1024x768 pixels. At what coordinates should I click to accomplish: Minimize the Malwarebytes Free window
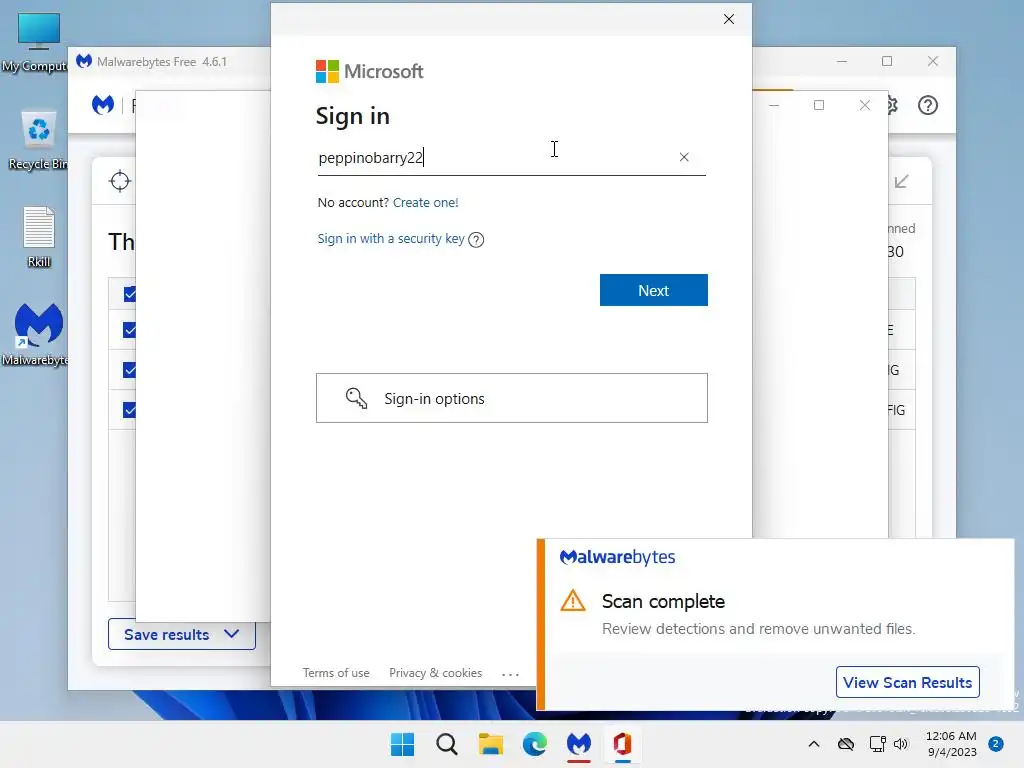pos(842,61)
